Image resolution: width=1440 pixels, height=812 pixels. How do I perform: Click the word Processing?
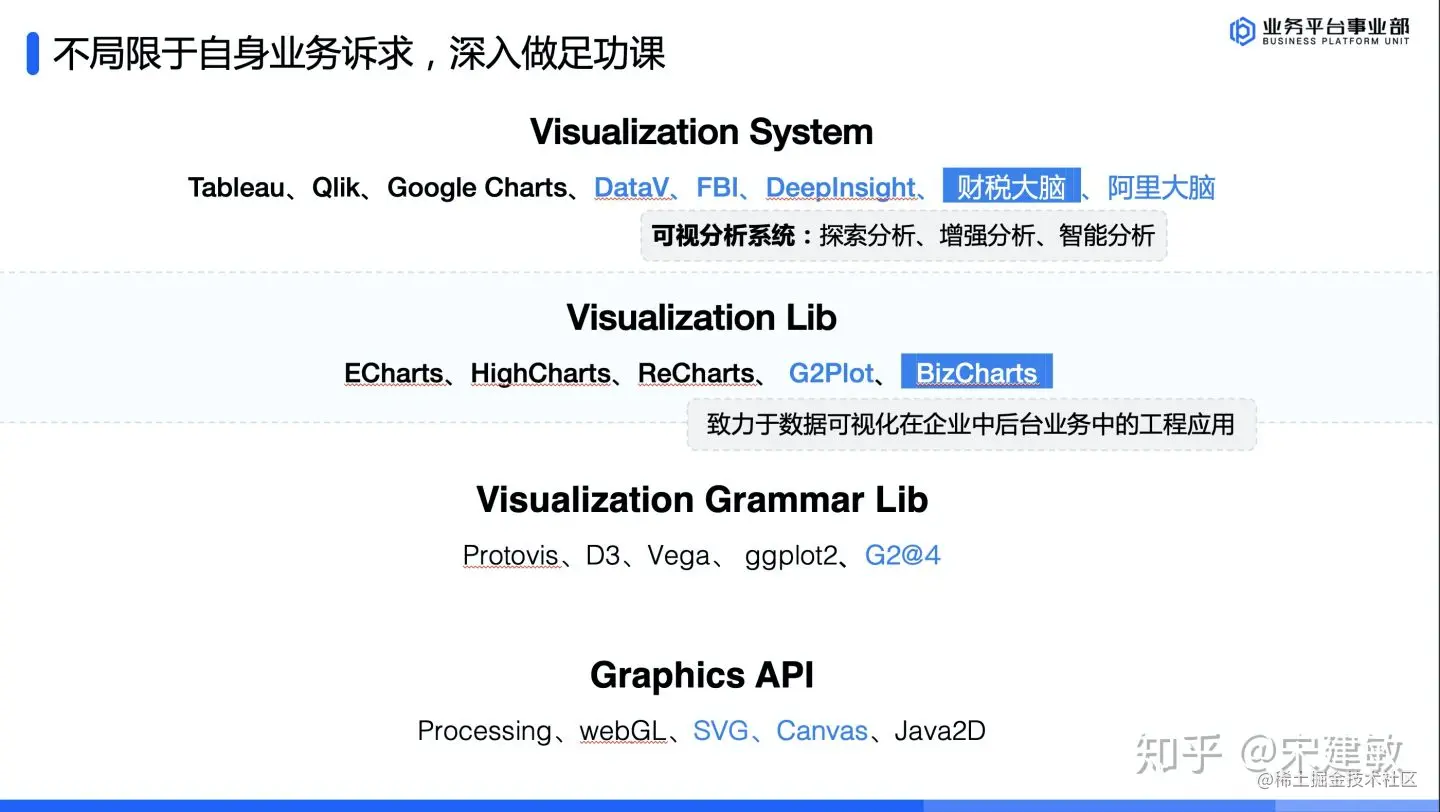[x=484, y=731]
